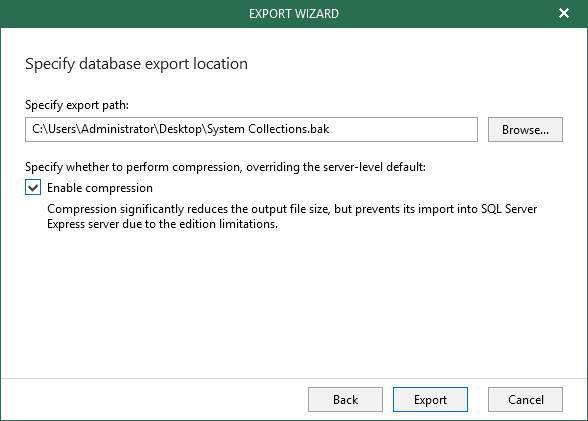Place cursor at C:\Users start of path

pos(33,129)
